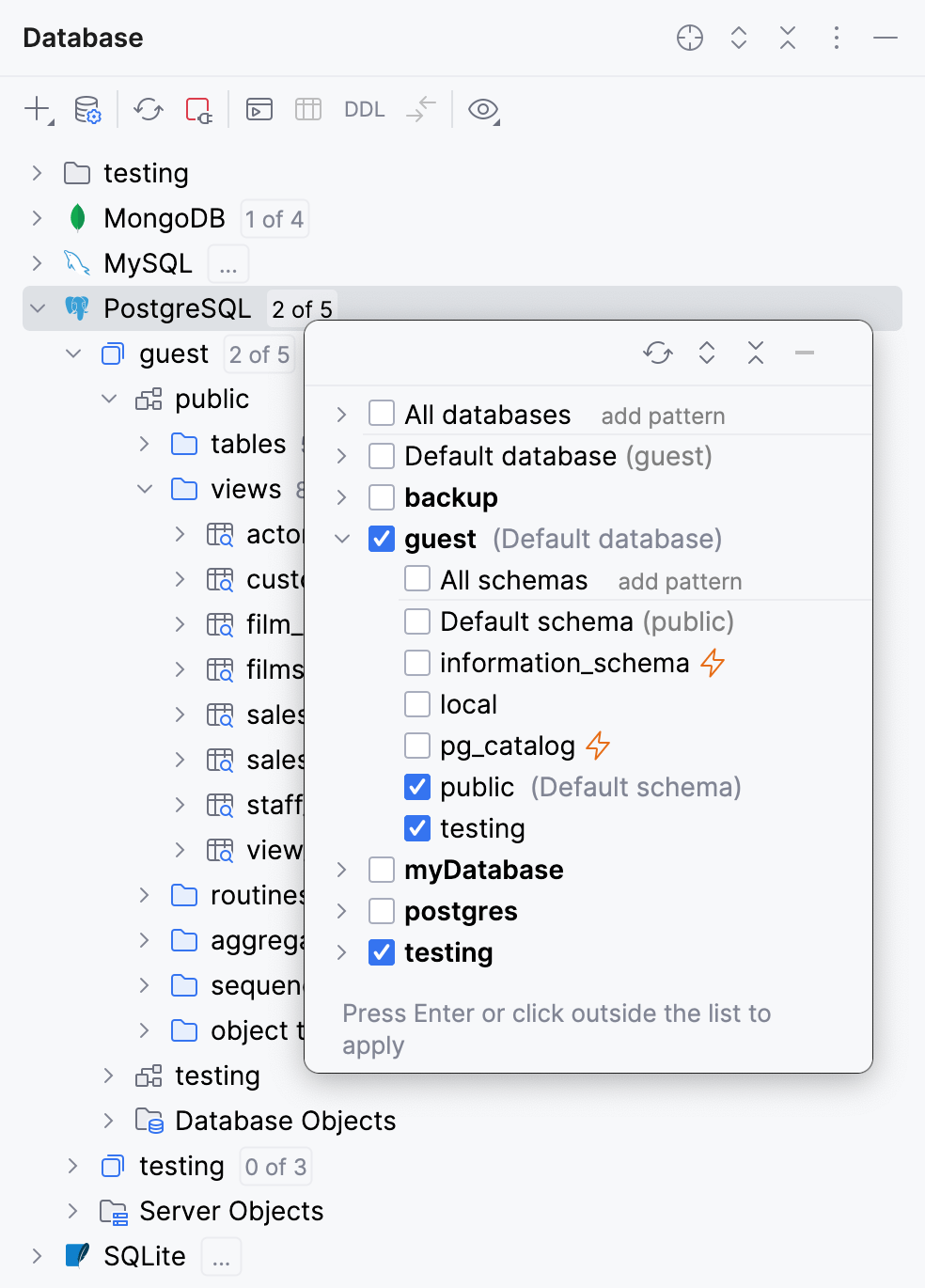This screenshot has height=1288, width=925.
Task: Click add pattern next to All schemas
Action: (x=680, y=581)
